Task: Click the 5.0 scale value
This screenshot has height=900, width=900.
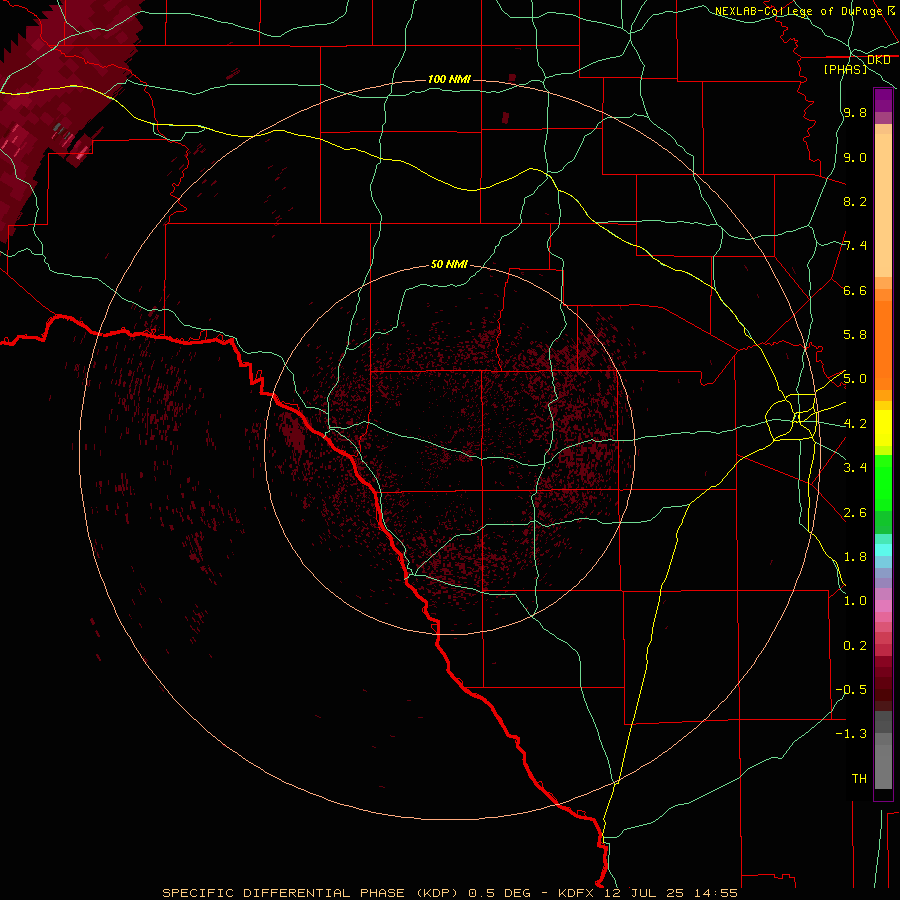Action: pyautogui.click(x=855, y=379)
